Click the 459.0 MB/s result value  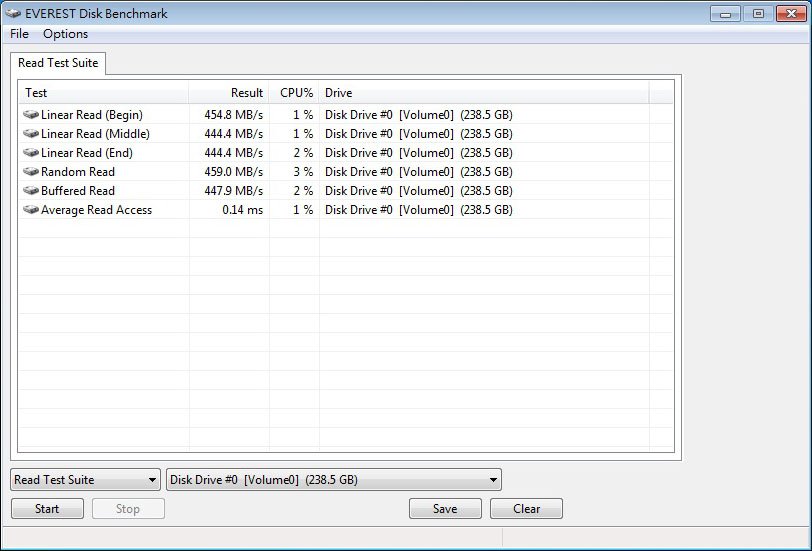234,172
